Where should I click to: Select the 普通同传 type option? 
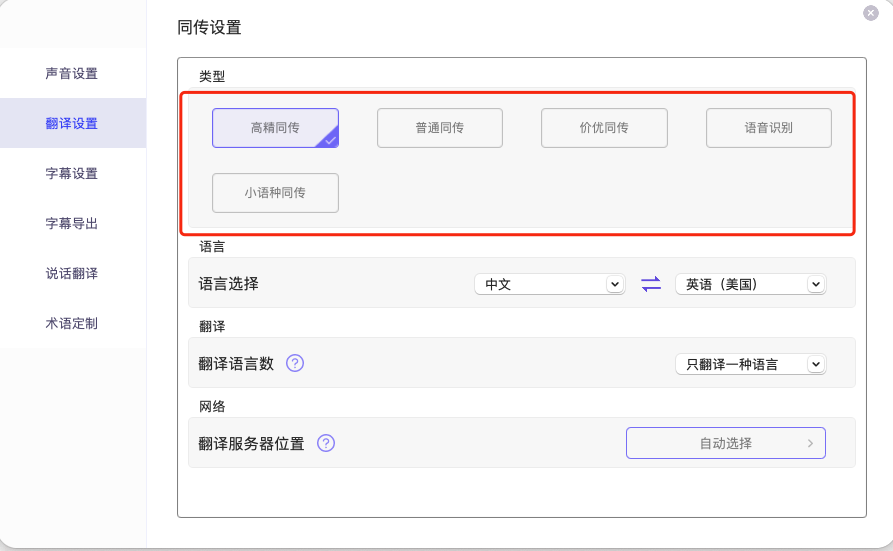coord(439,128)
